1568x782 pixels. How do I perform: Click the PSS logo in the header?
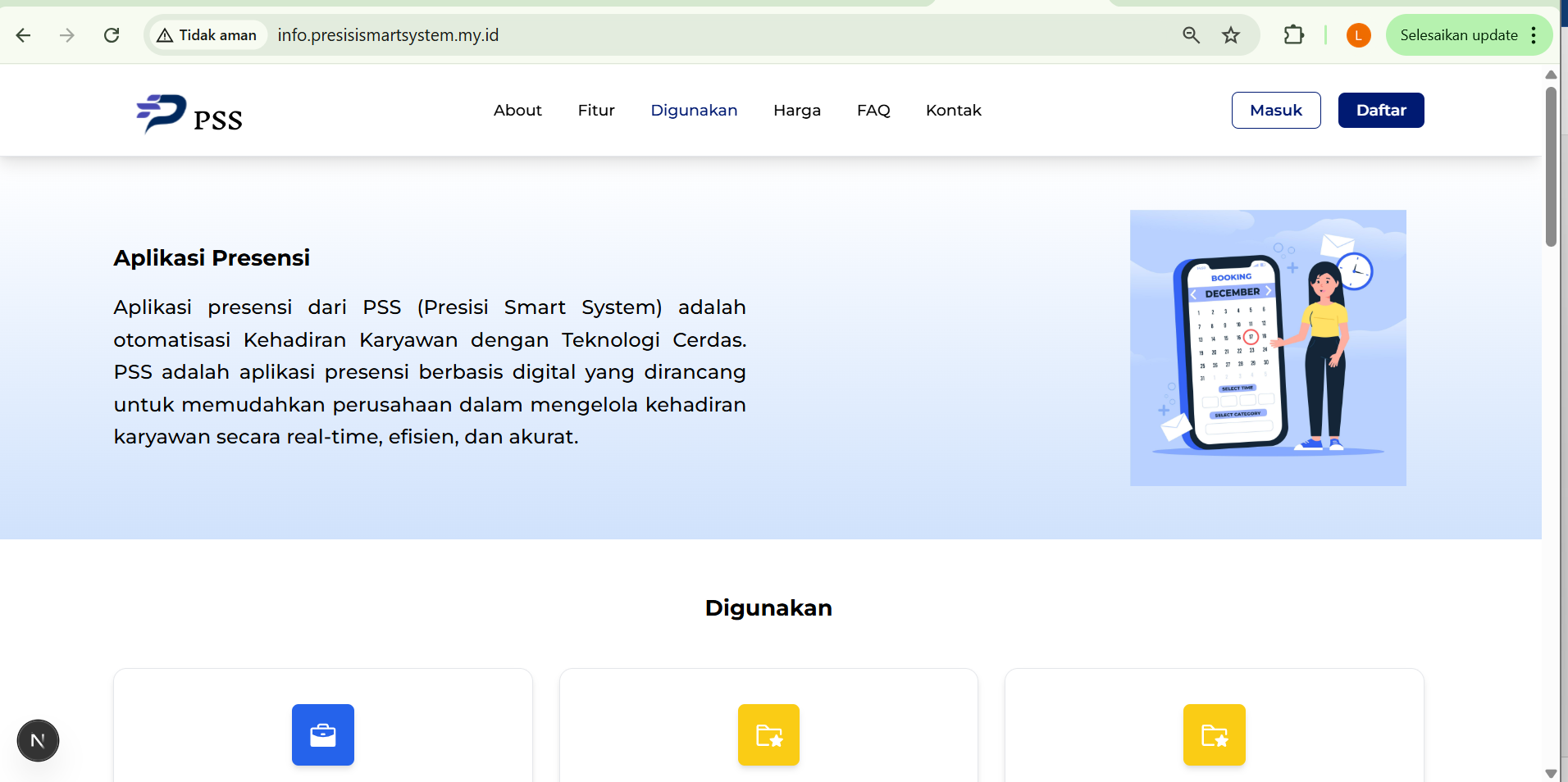(x=189, y=113)
